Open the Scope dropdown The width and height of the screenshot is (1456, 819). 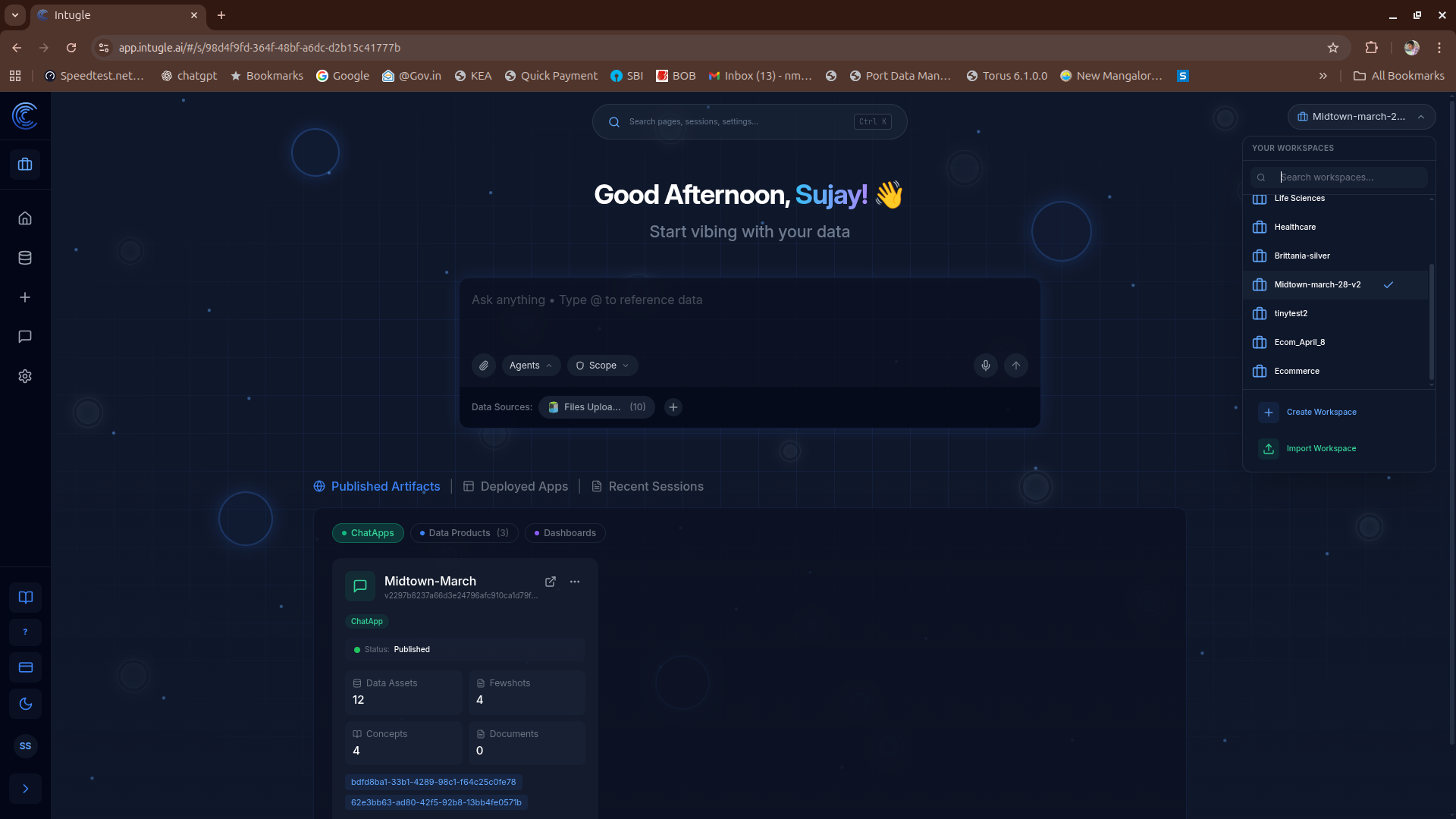click(603, 366)
